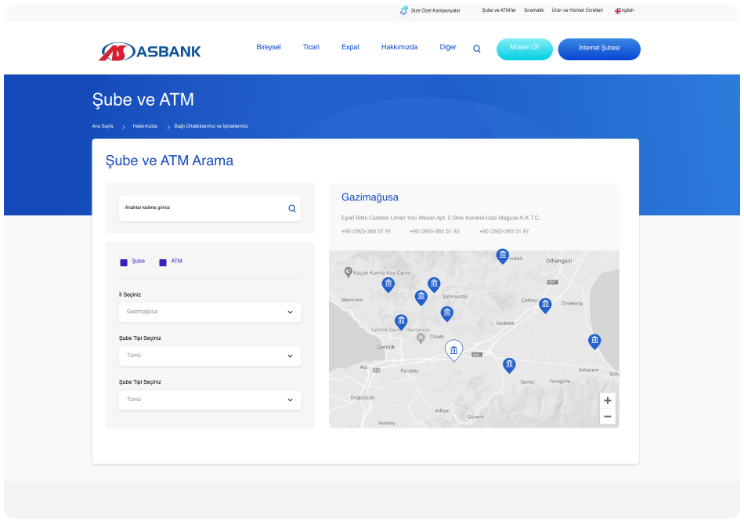This screenshot has height=523, width=744.
Task: Click the Ana Sayfa breadcrumb link
Action: (102, 126)
